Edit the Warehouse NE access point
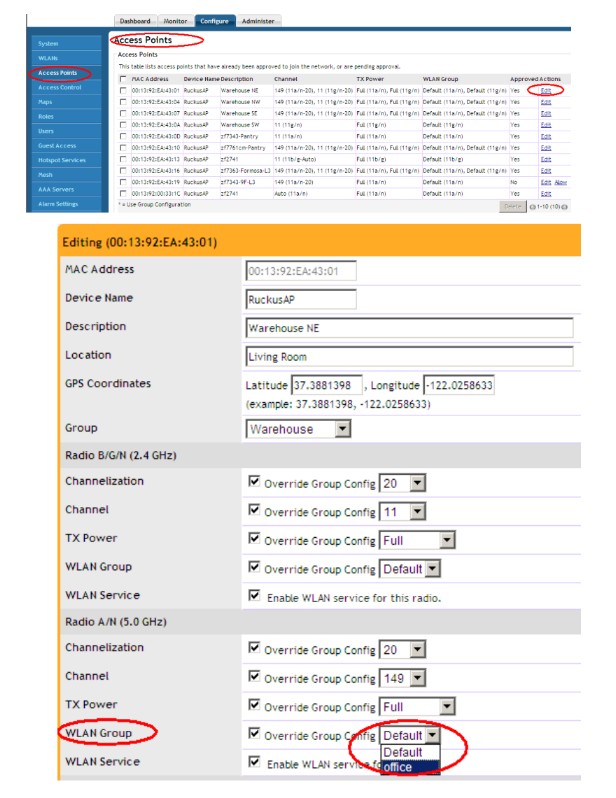This screenshot has height=798, width=616. [x=546, y=91]
